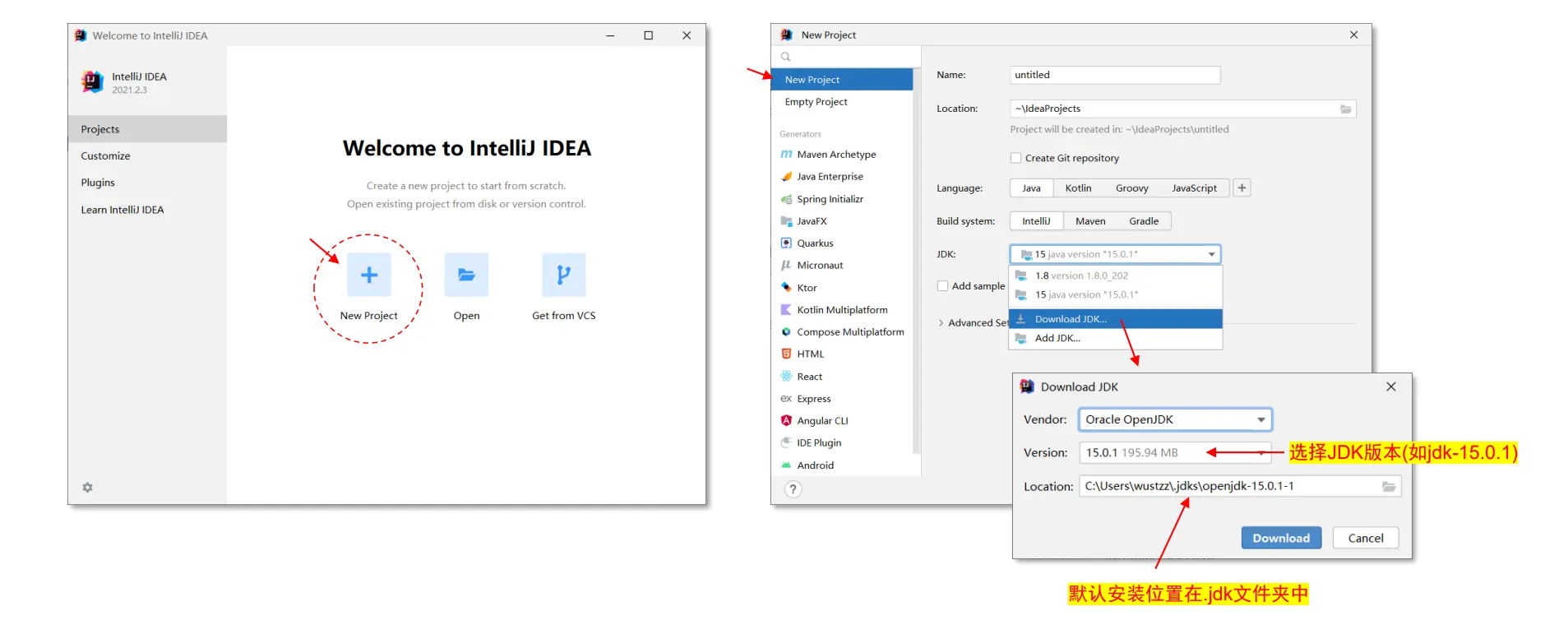Close the Download JDK dialog
Screen dimensions: 1568x625
(1390, 387)
